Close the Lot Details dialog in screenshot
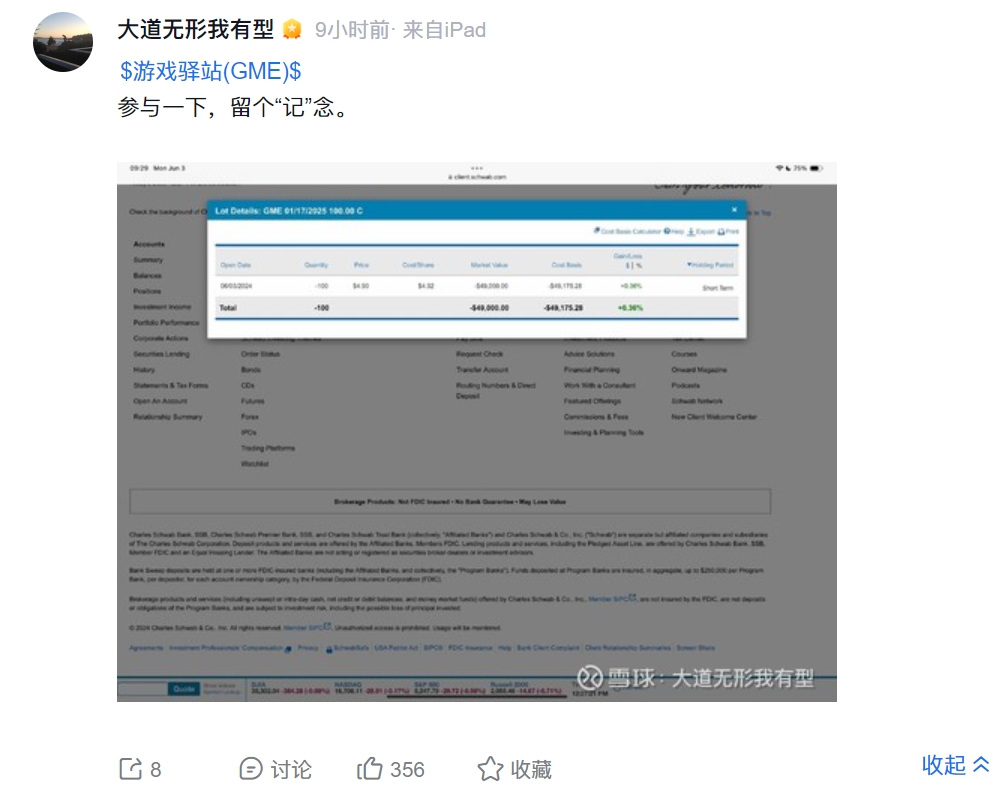1008x795 pixels. coord(734,210)
